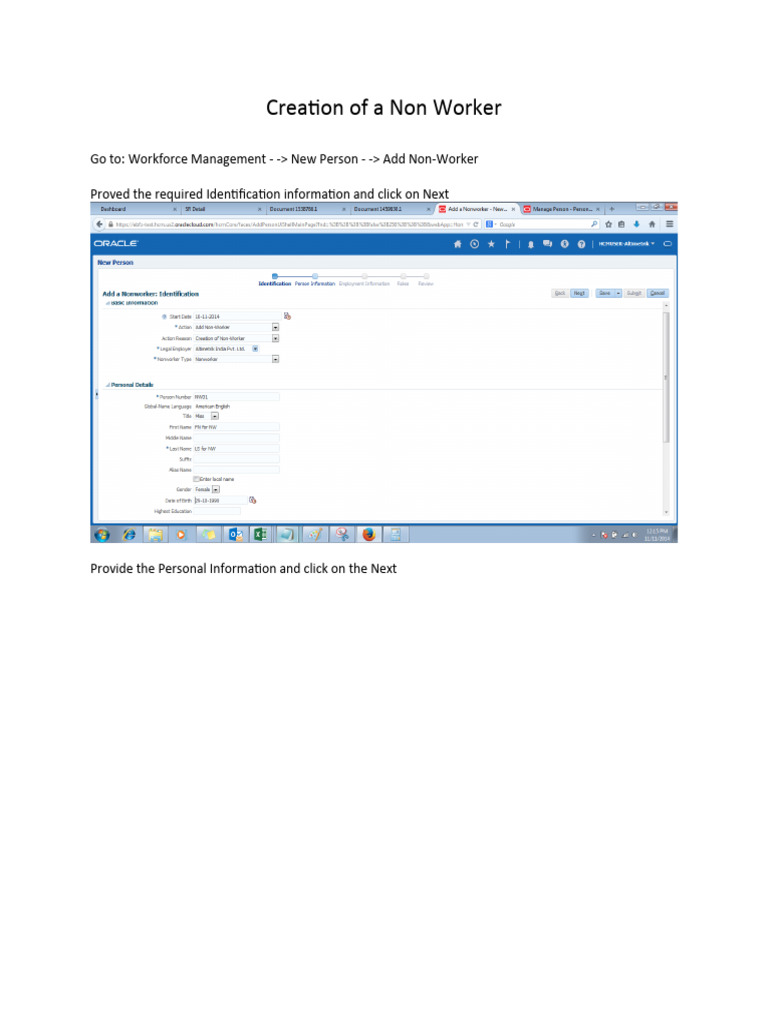
Task: Click the Back button
Action: (x=560, y=293)
